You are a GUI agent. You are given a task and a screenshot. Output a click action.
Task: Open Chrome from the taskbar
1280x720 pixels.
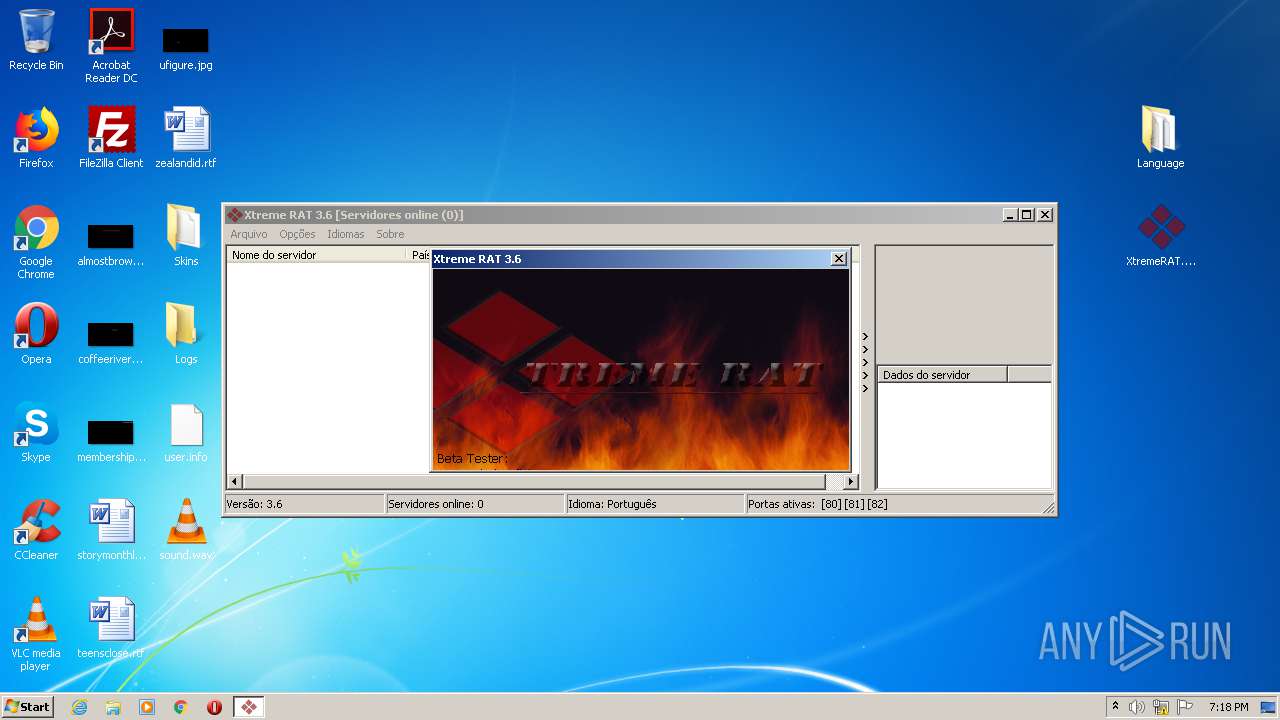click(181, 707)
